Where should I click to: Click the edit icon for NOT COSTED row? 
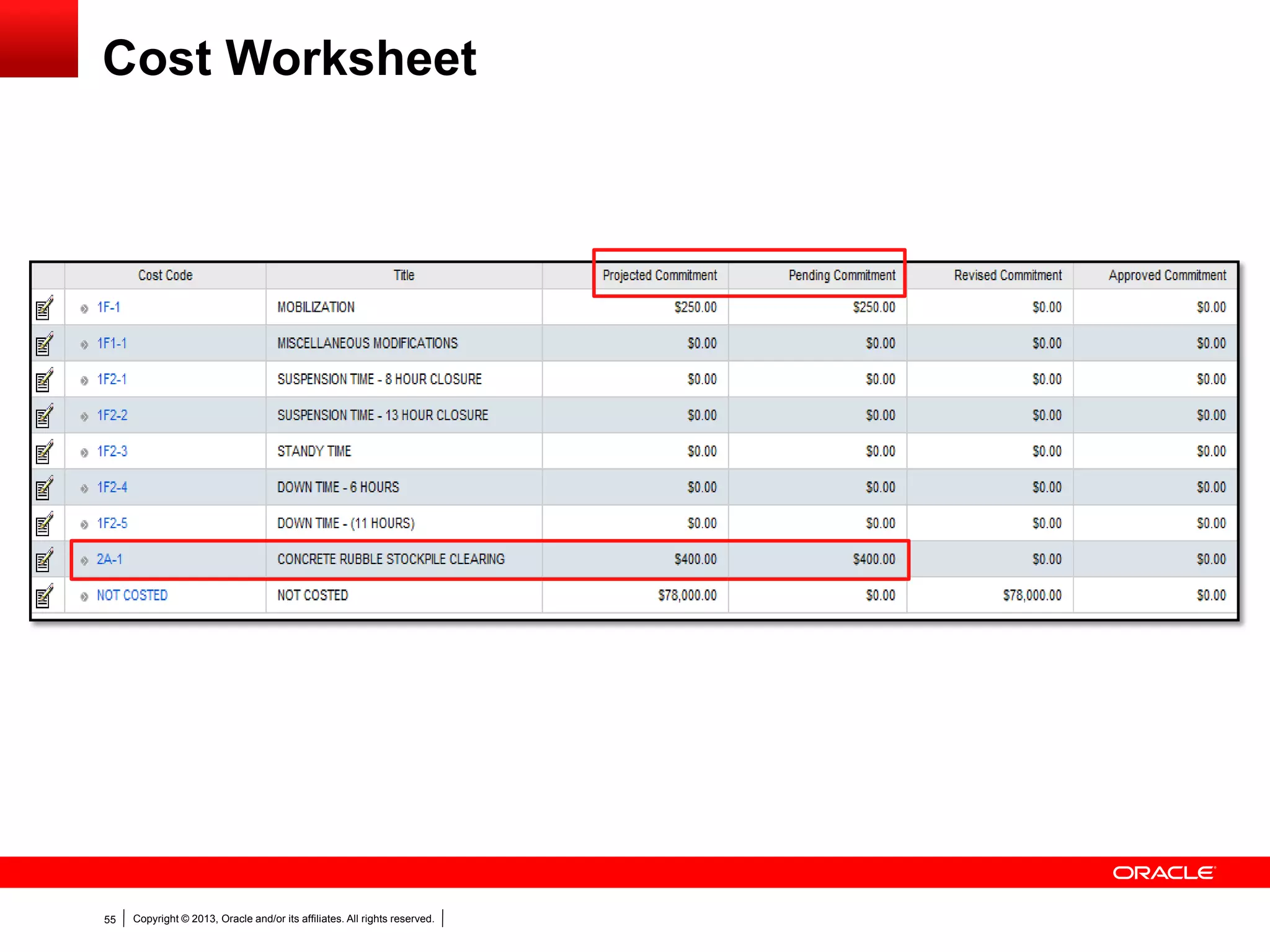[x=45, y=596]
